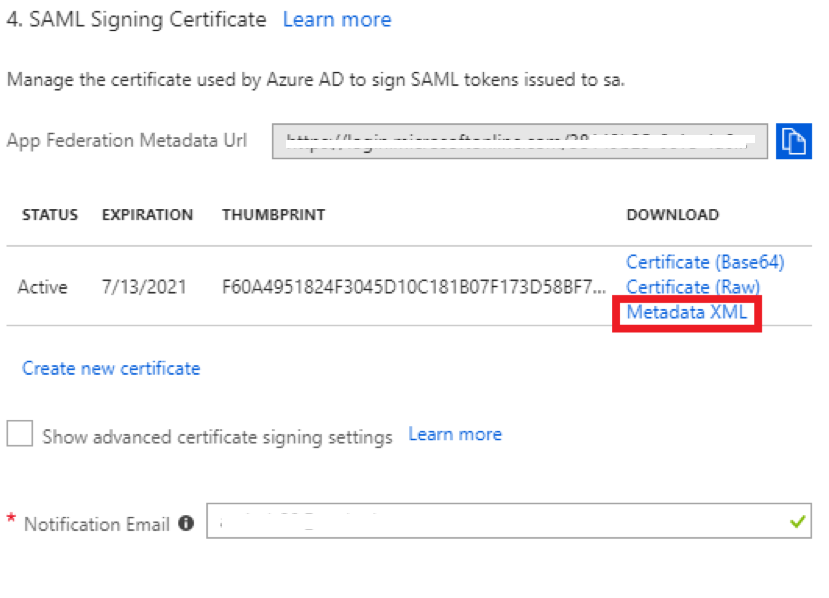Enable Show advanced certificate signing settings
Screen dimensions: 829x598
(21, 435)
